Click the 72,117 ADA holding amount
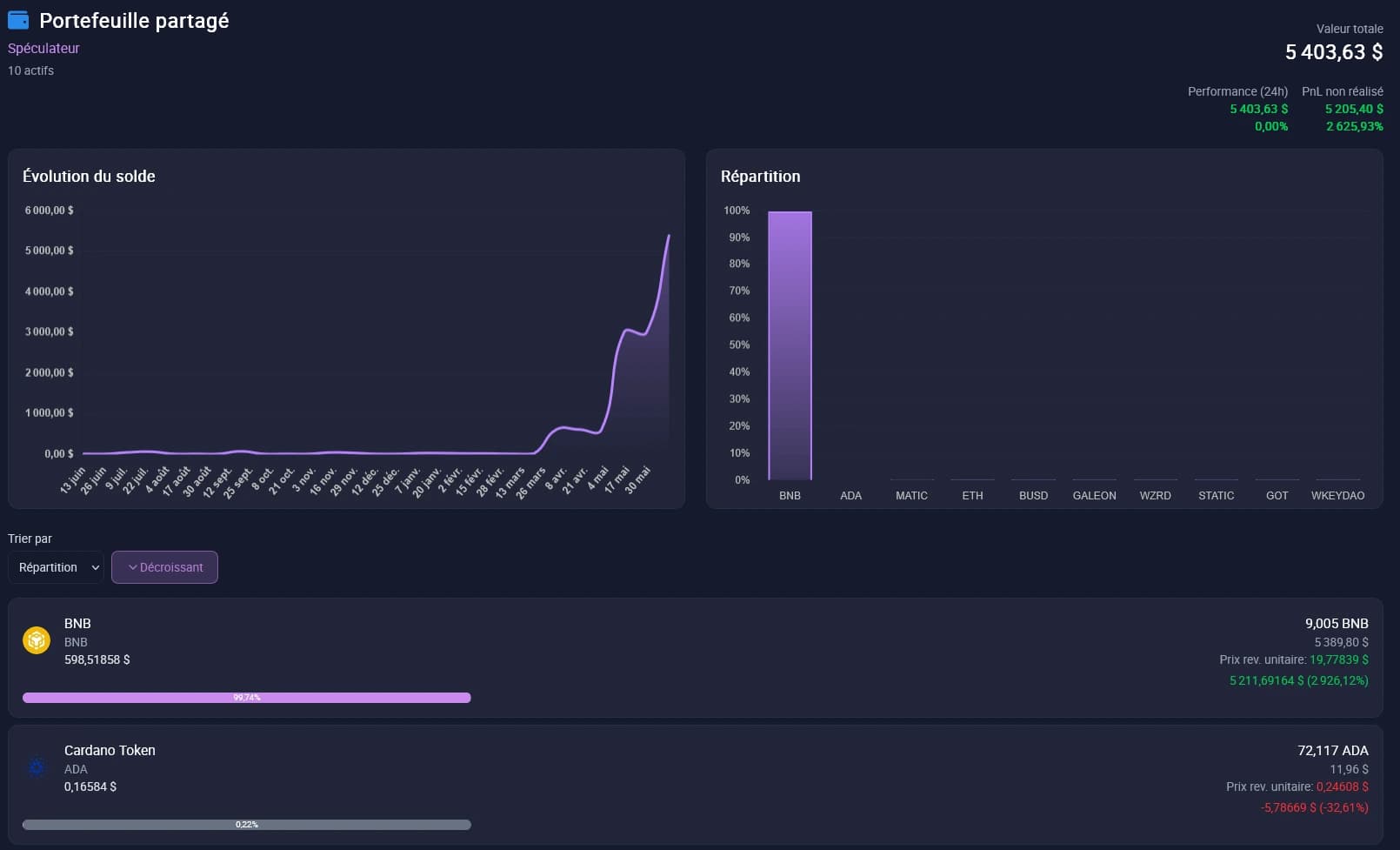This screenshot has height=850, width=1400. pyautogui.click(x=1332, y=751)
